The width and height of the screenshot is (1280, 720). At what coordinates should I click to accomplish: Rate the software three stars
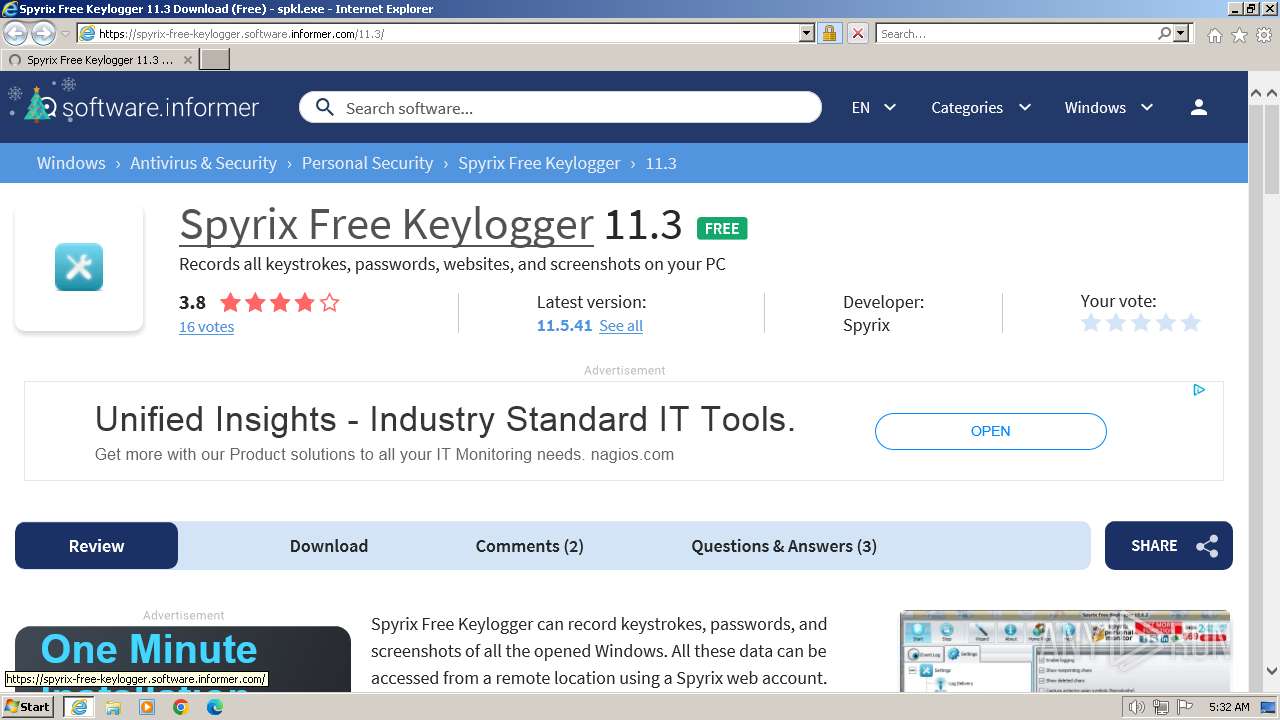pos(1141,323)
